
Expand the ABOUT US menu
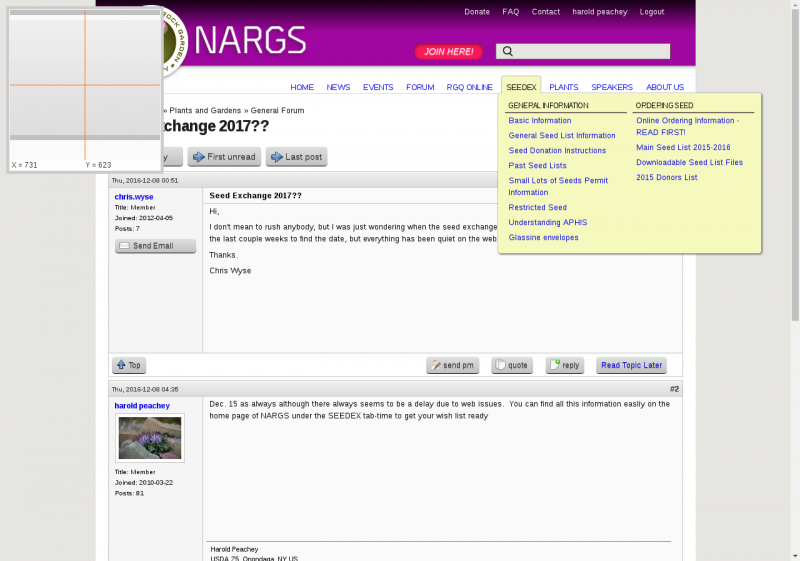665,87
